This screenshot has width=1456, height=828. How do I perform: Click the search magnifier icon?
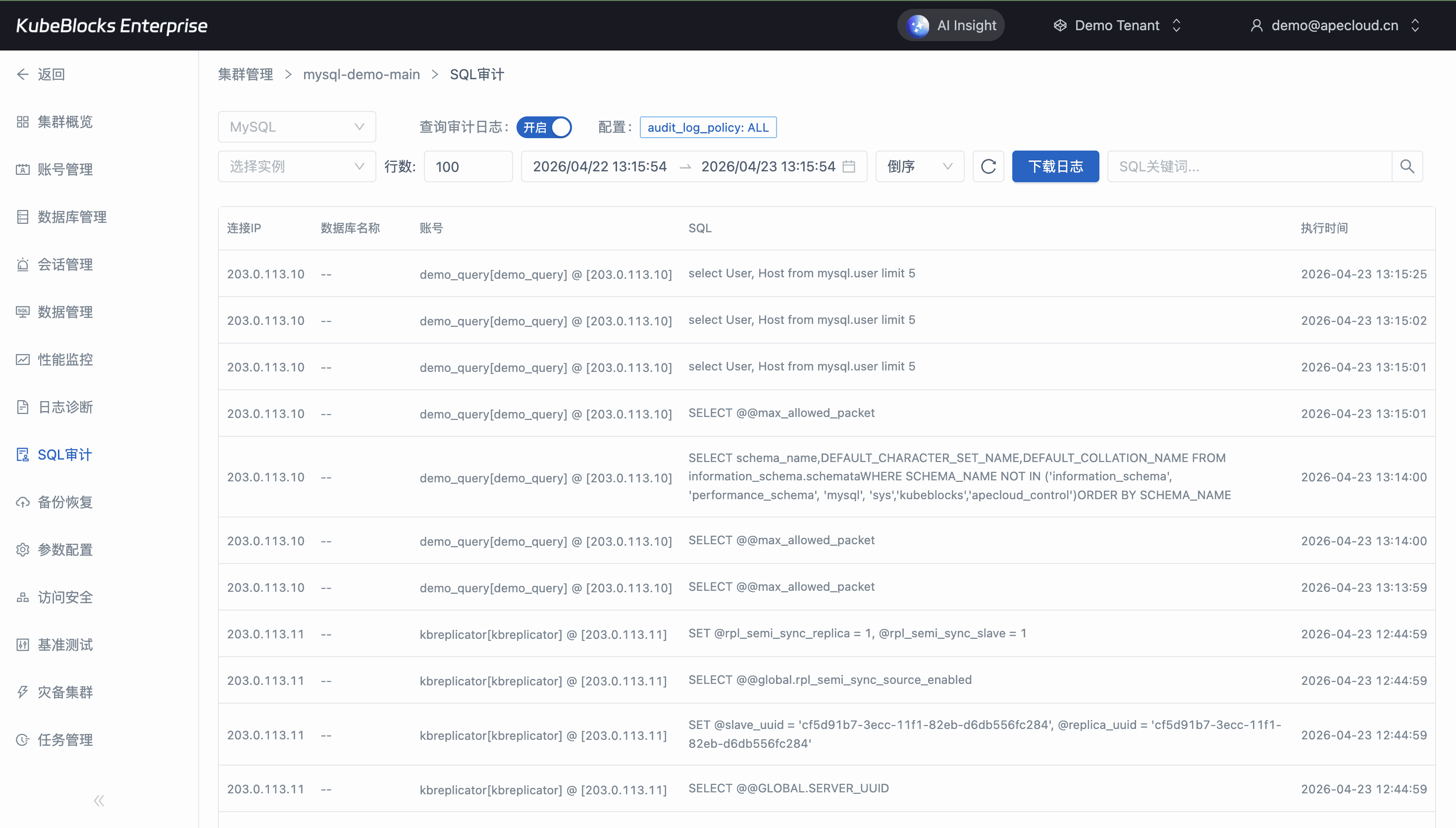pyautogui.click(x=1407, y=166)
